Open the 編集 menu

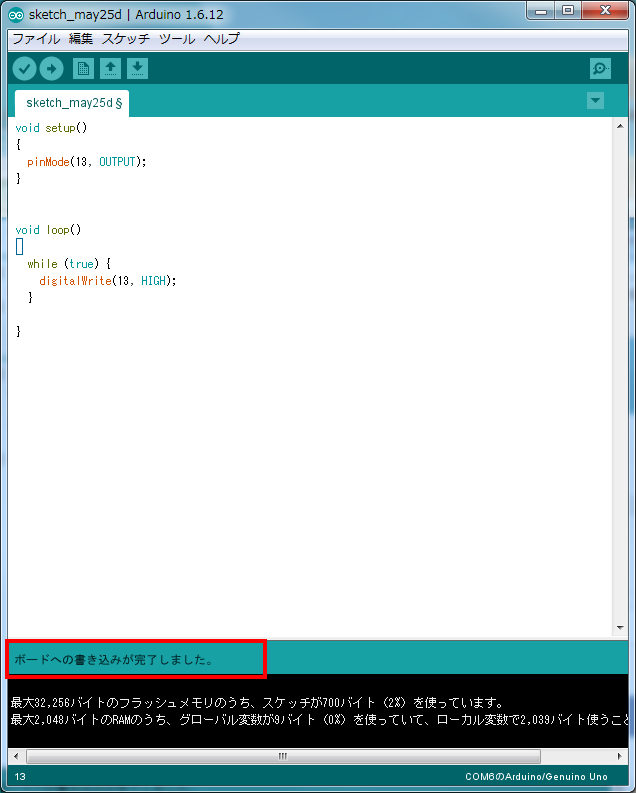[x=81, y=39]
